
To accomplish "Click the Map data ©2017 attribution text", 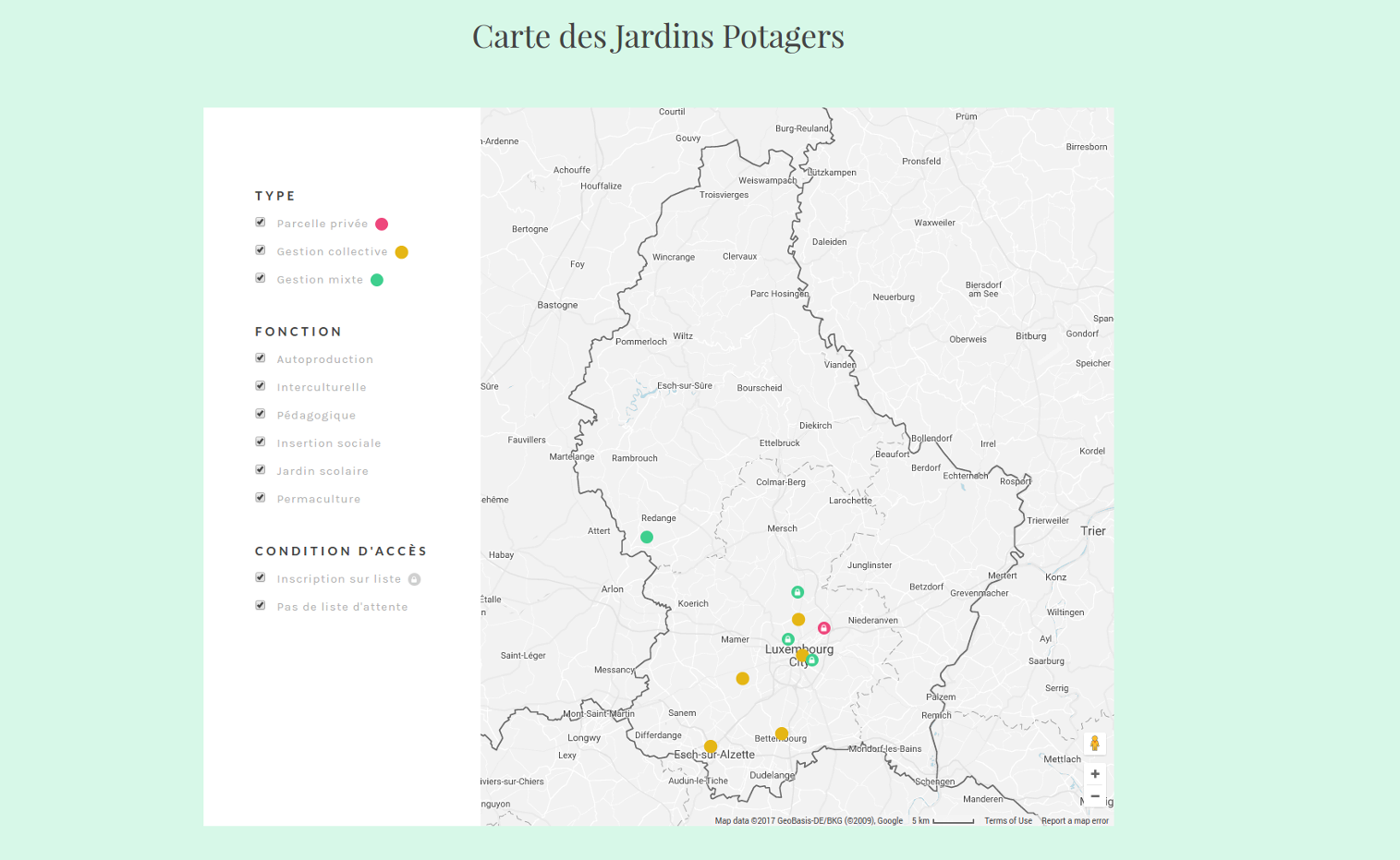I will (809, 820).
